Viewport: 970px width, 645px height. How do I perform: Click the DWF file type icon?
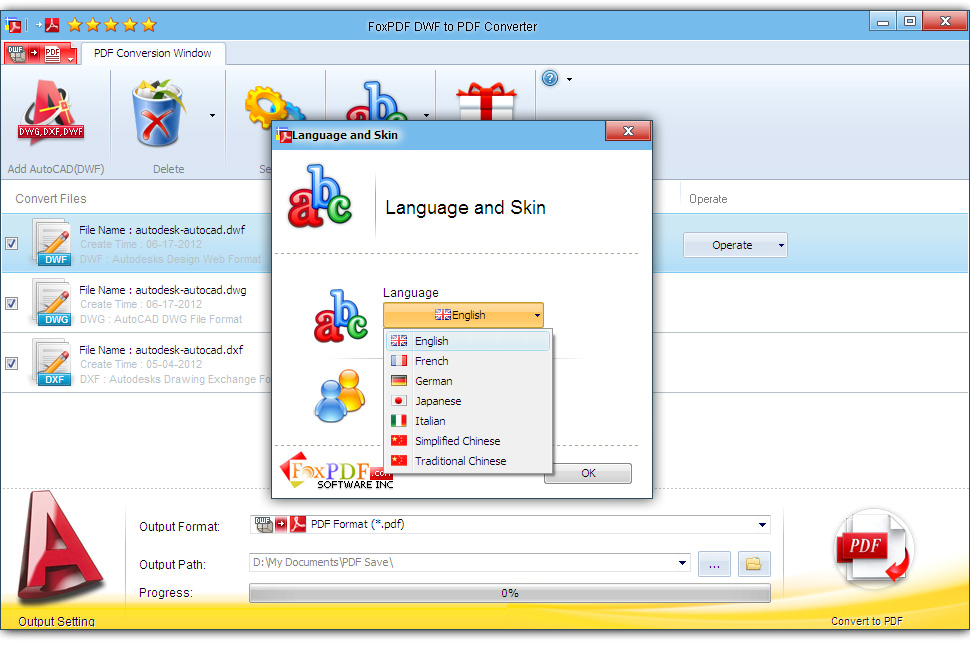(51, 243)
